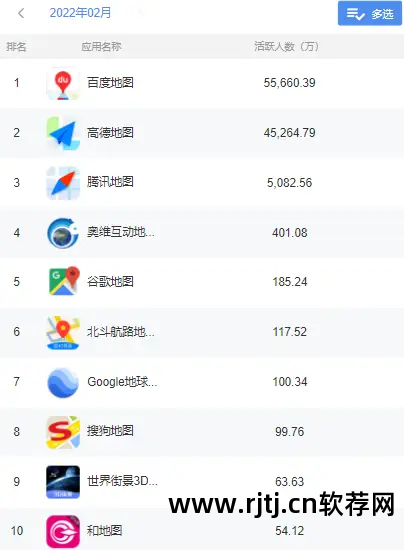The height and width of the screenshot is (550, 404).
Task: Click the 排名 column header
Action: tap(16, 46)
